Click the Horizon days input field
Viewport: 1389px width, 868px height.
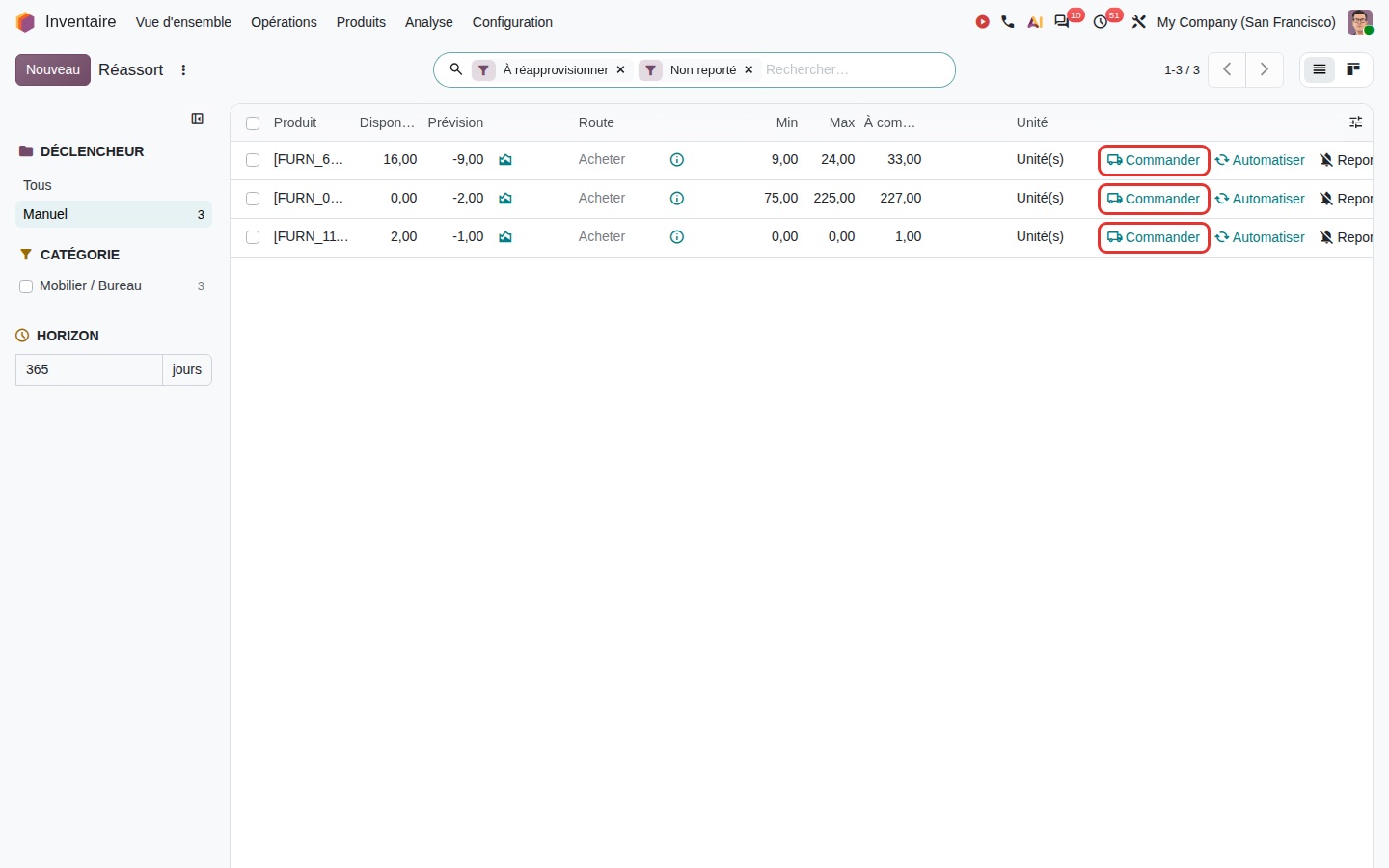pyautogui.click(x=89, y=369)
